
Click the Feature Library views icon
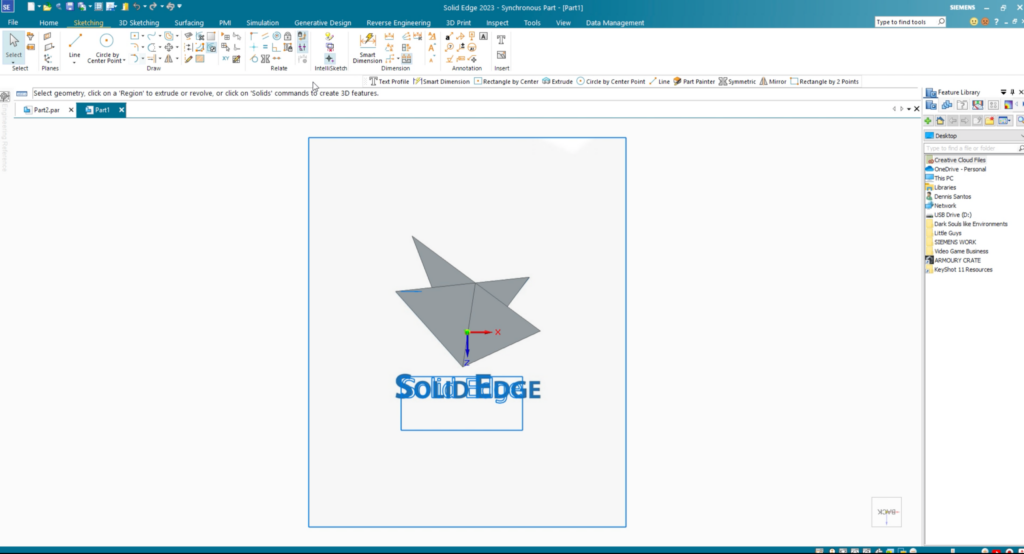click(1004, 121)
